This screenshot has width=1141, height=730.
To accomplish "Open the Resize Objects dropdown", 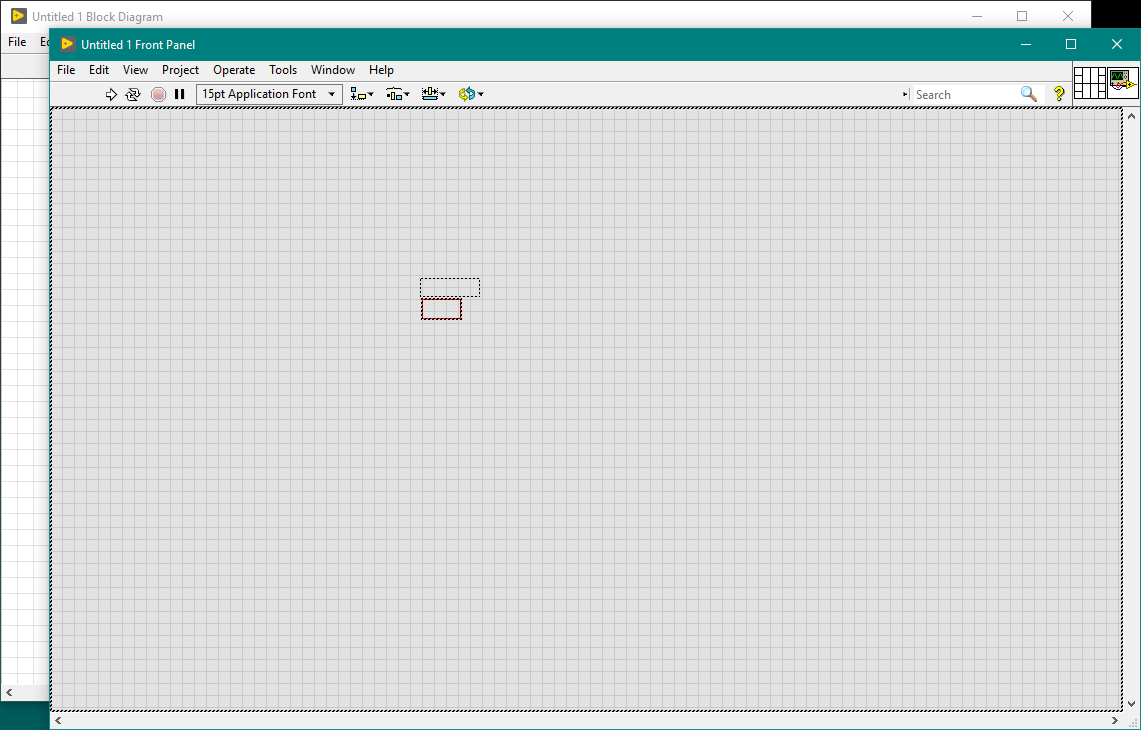I will 433,94.
